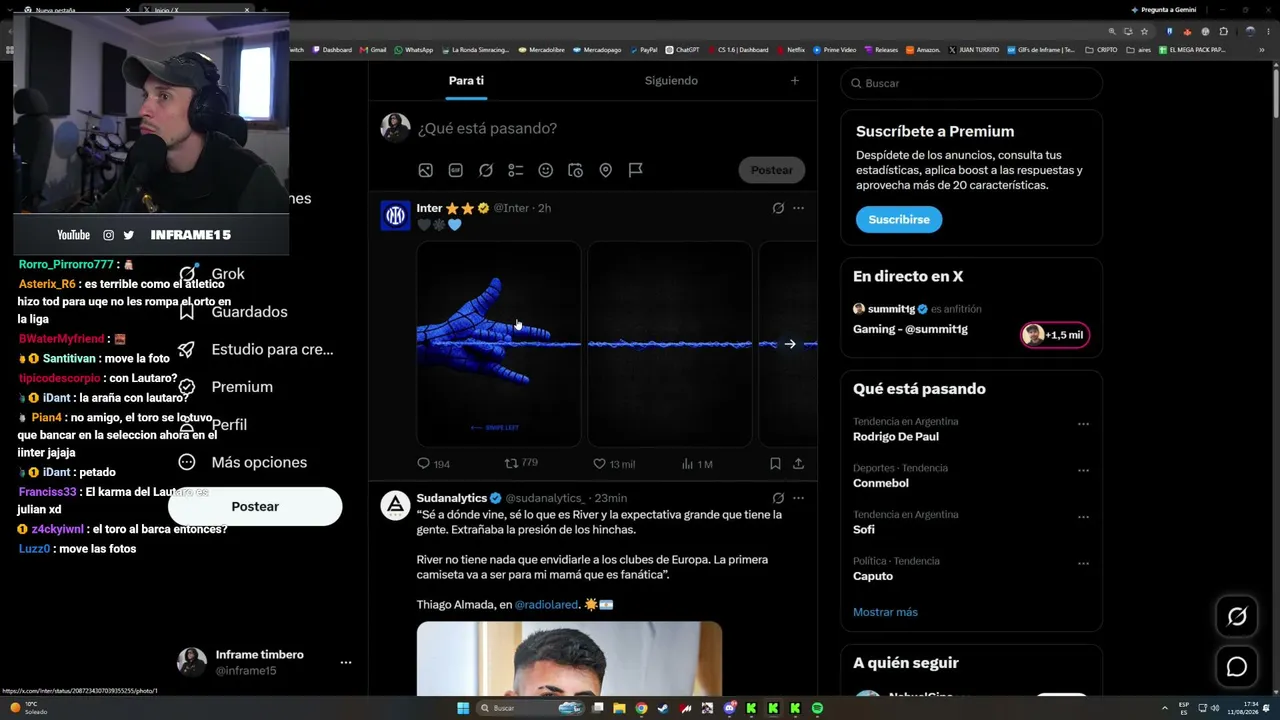Image resolution: width=1280 pixels, height=720 pixels.
Task: Reply to the Inter post
Action: 433,464
